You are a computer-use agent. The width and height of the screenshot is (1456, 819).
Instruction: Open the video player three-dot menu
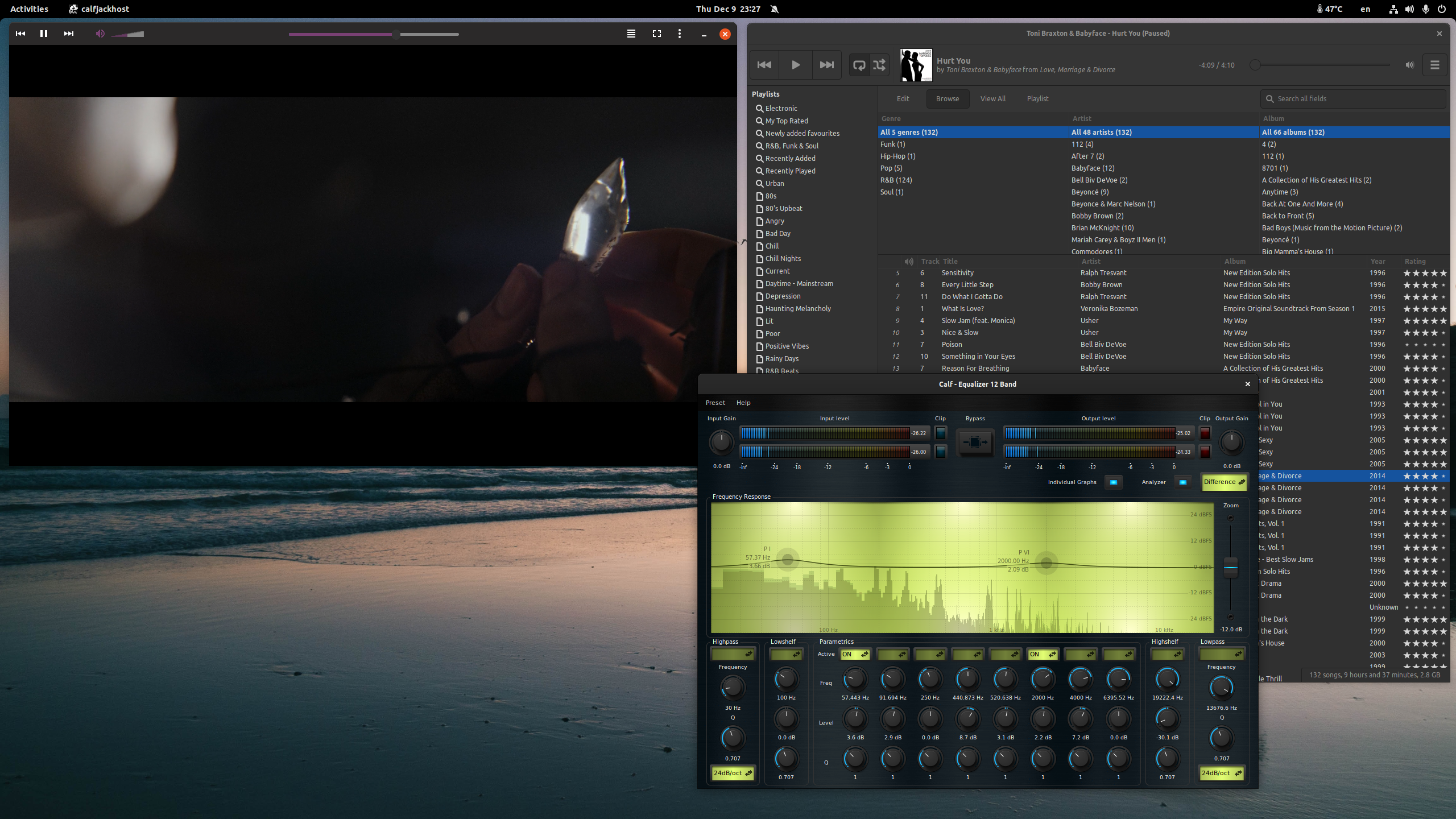[680, 34]
